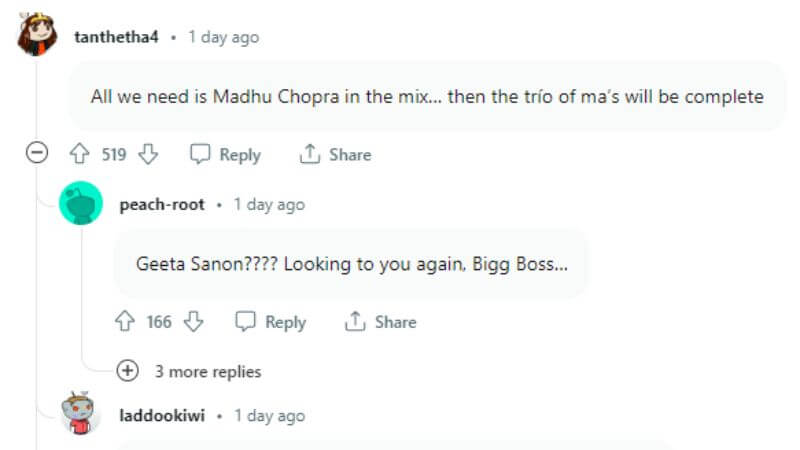The image size is (800, 450).
Task: Open tanthetha4's profile avatar
Action: click(37, 36)
